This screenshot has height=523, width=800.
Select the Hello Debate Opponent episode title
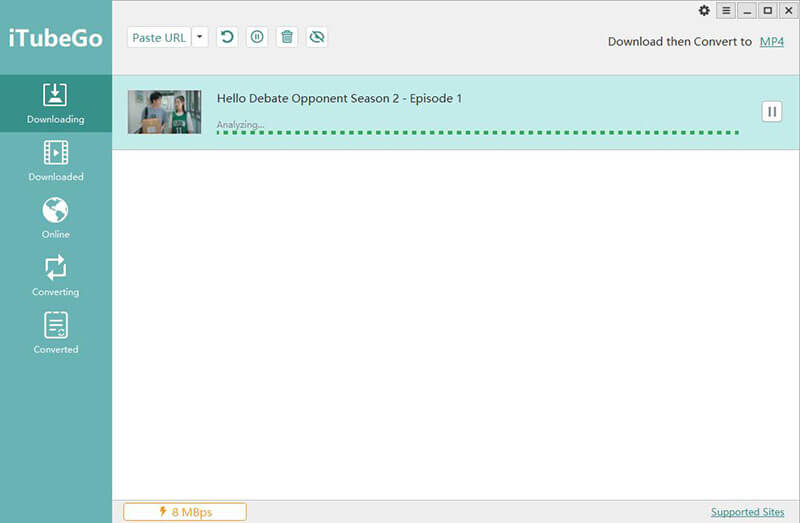[x=339, y=98]
